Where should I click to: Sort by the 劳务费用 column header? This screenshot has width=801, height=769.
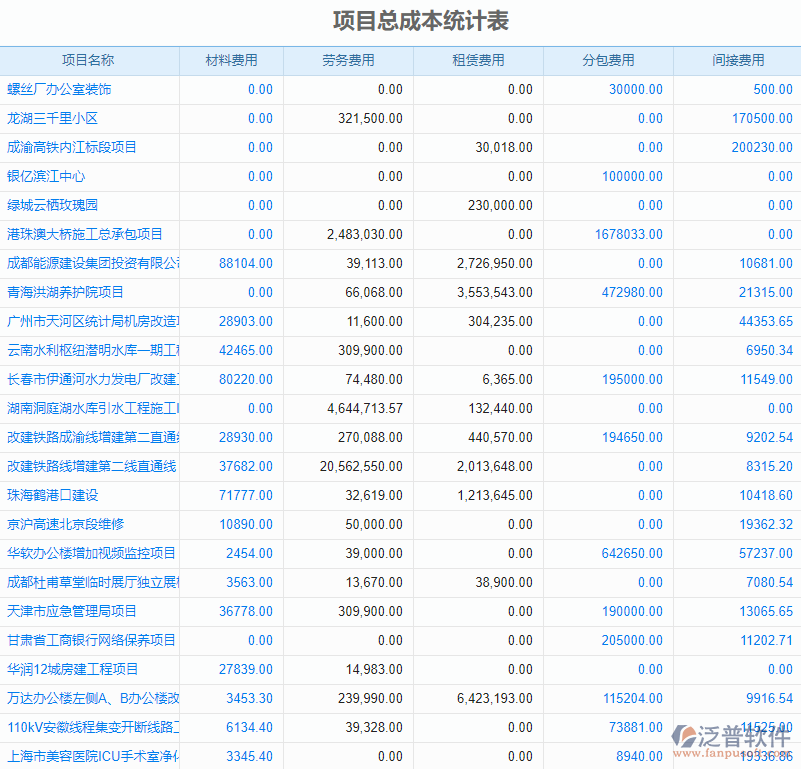(349, 60)
